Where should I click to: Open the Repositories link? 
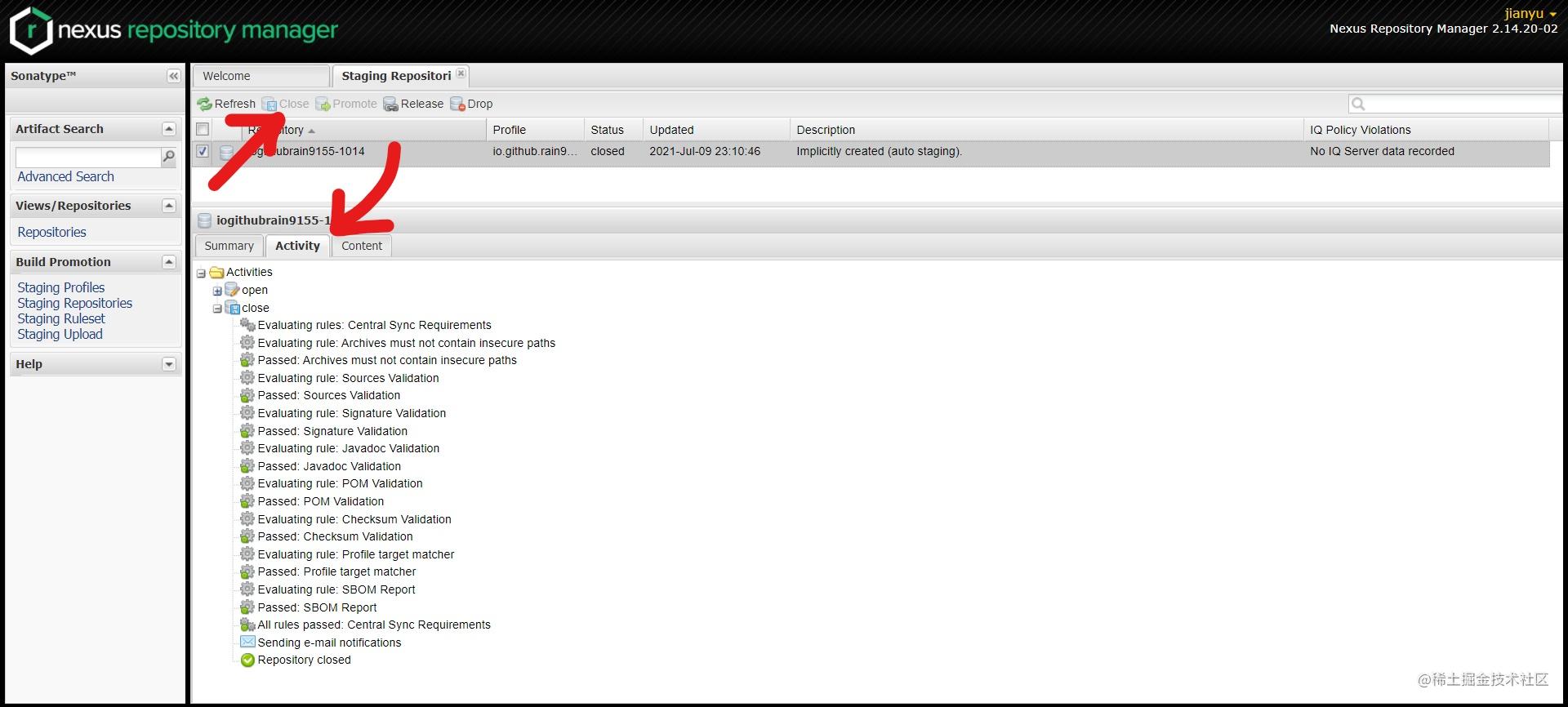pos(51,232)
